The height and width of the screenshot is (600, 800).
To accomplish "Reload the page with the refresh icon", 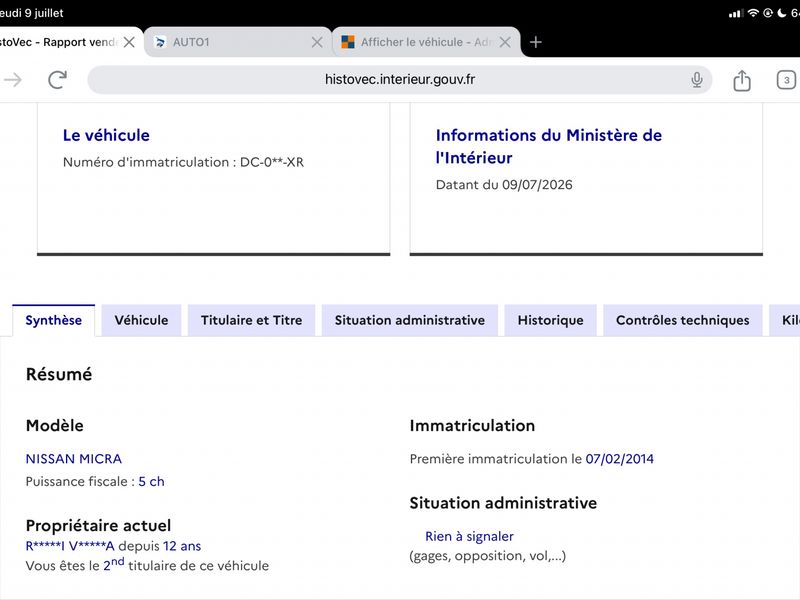I will pyautogui.click(x=58, y=80).
